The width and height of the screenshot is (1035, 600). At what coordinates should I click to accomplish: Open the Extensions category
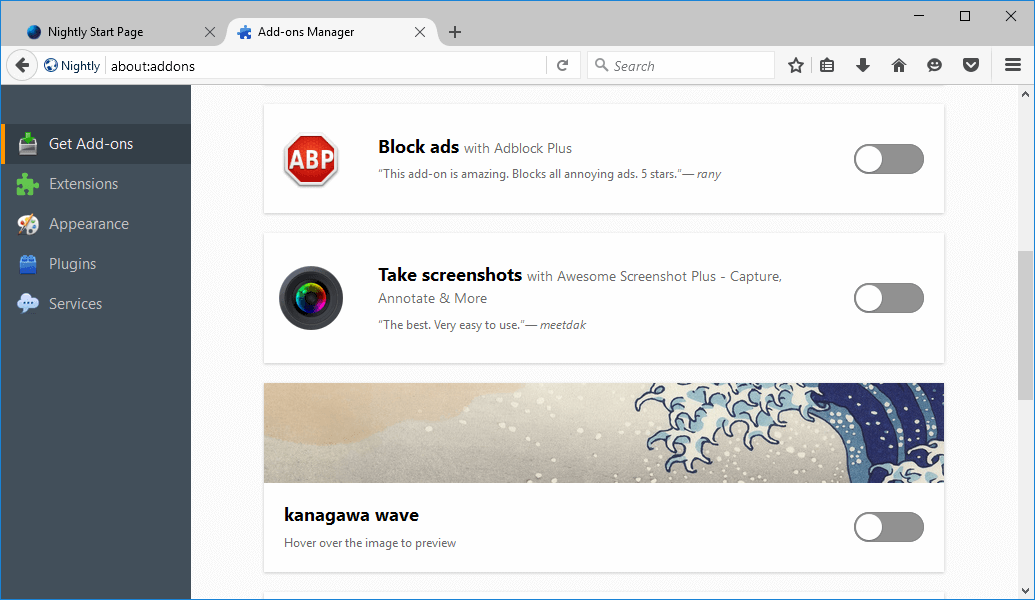tap(96, 184)
